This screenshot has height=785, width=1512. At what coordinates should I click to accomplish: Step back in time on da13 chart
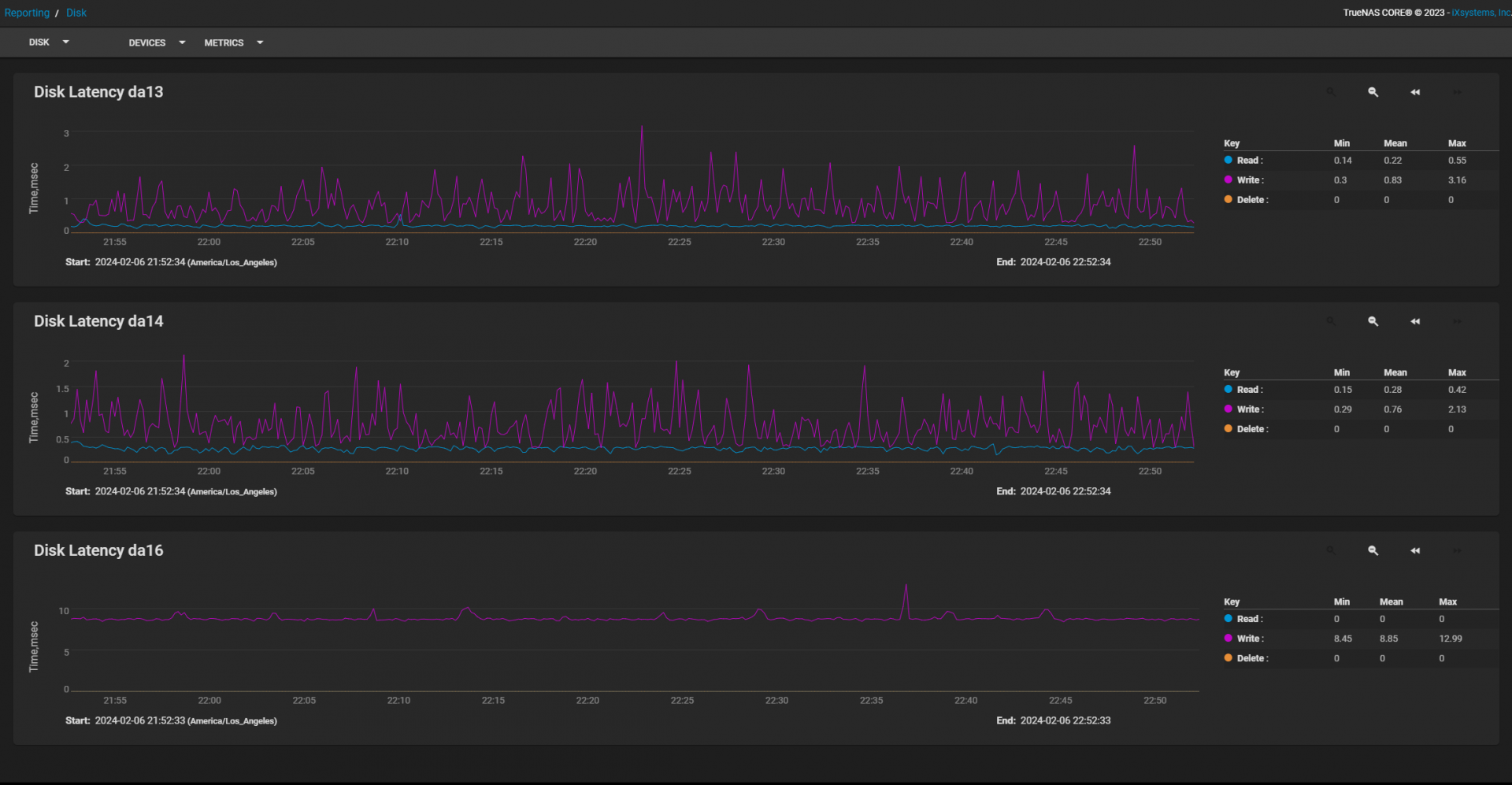tap(1415, 92)
